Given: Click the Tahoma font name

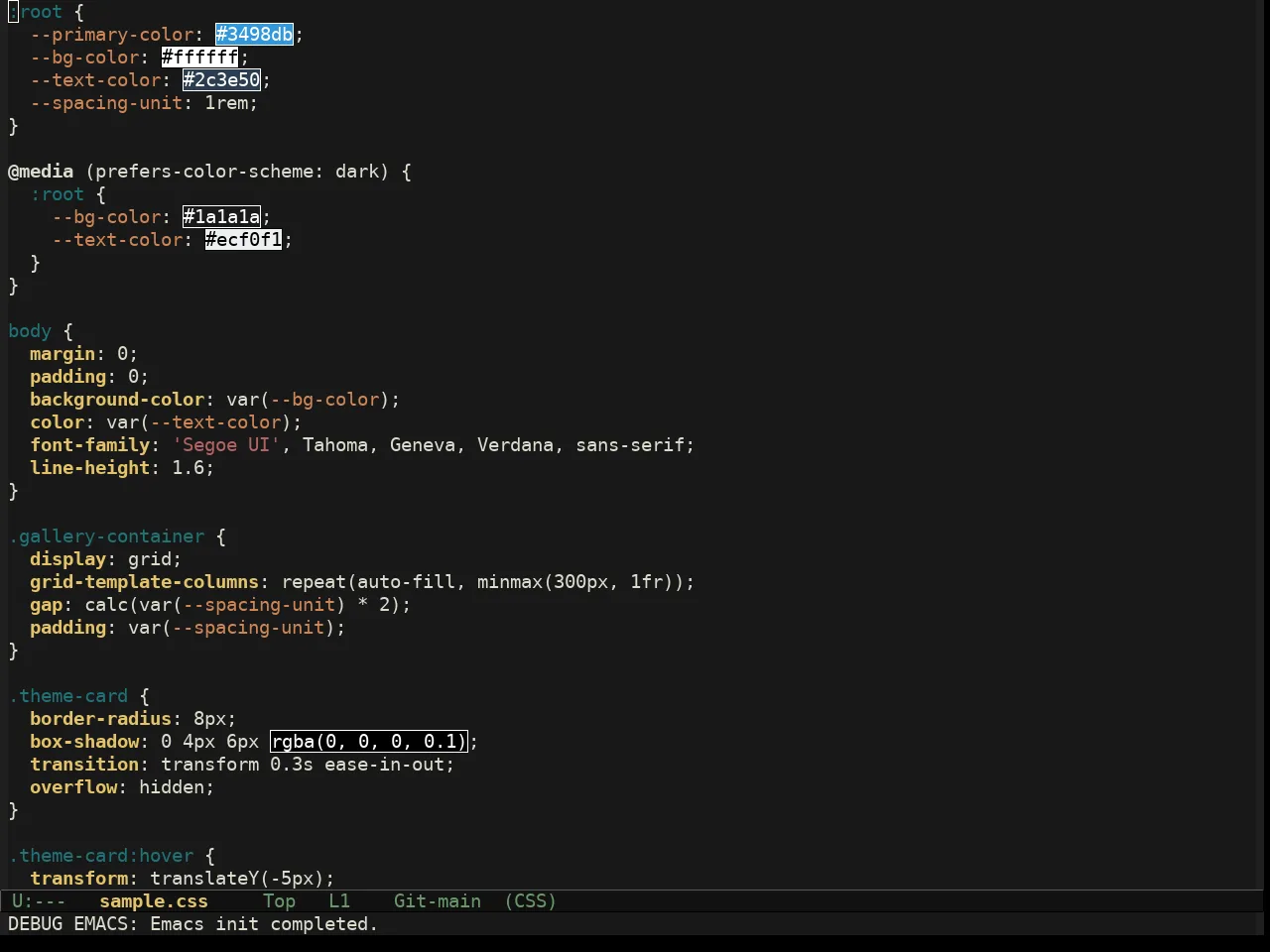Looking at the screenshot, I should tap(335, 445).
